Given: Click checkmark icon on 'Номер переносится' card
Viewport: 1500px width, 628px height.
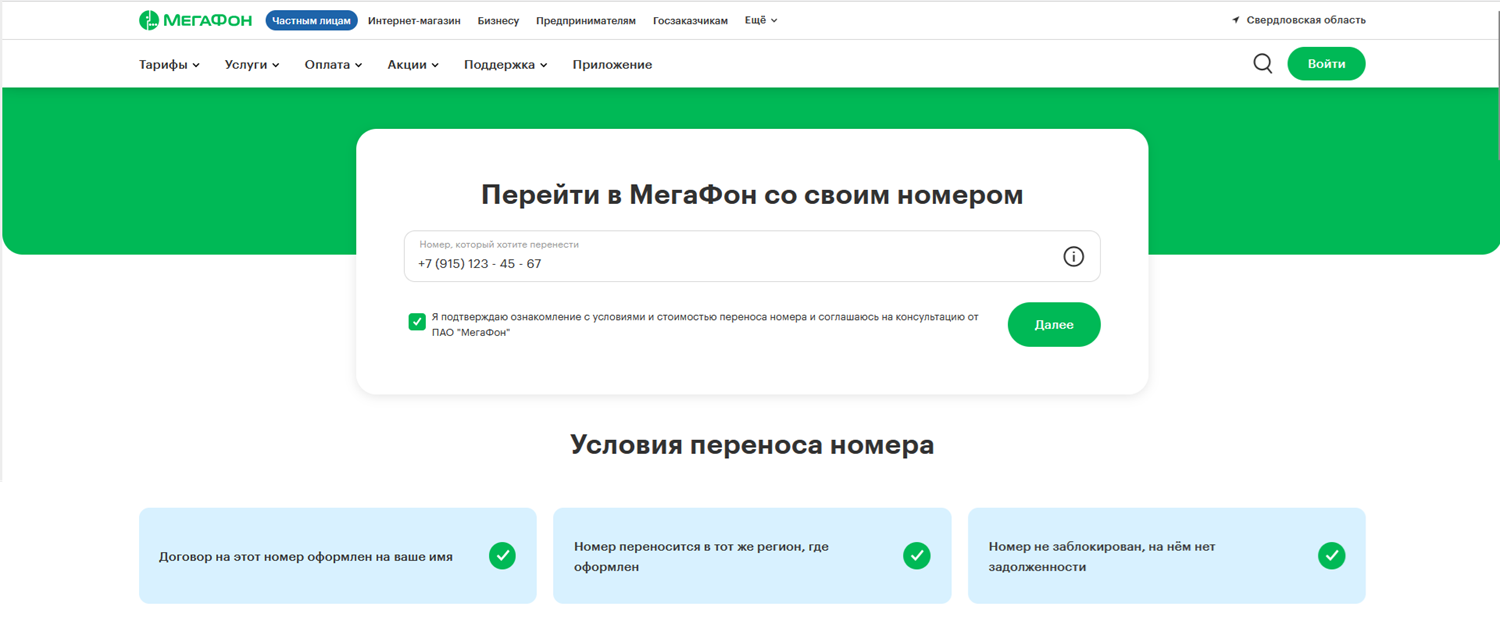Looking at the screenshot, I should point(917,556).
